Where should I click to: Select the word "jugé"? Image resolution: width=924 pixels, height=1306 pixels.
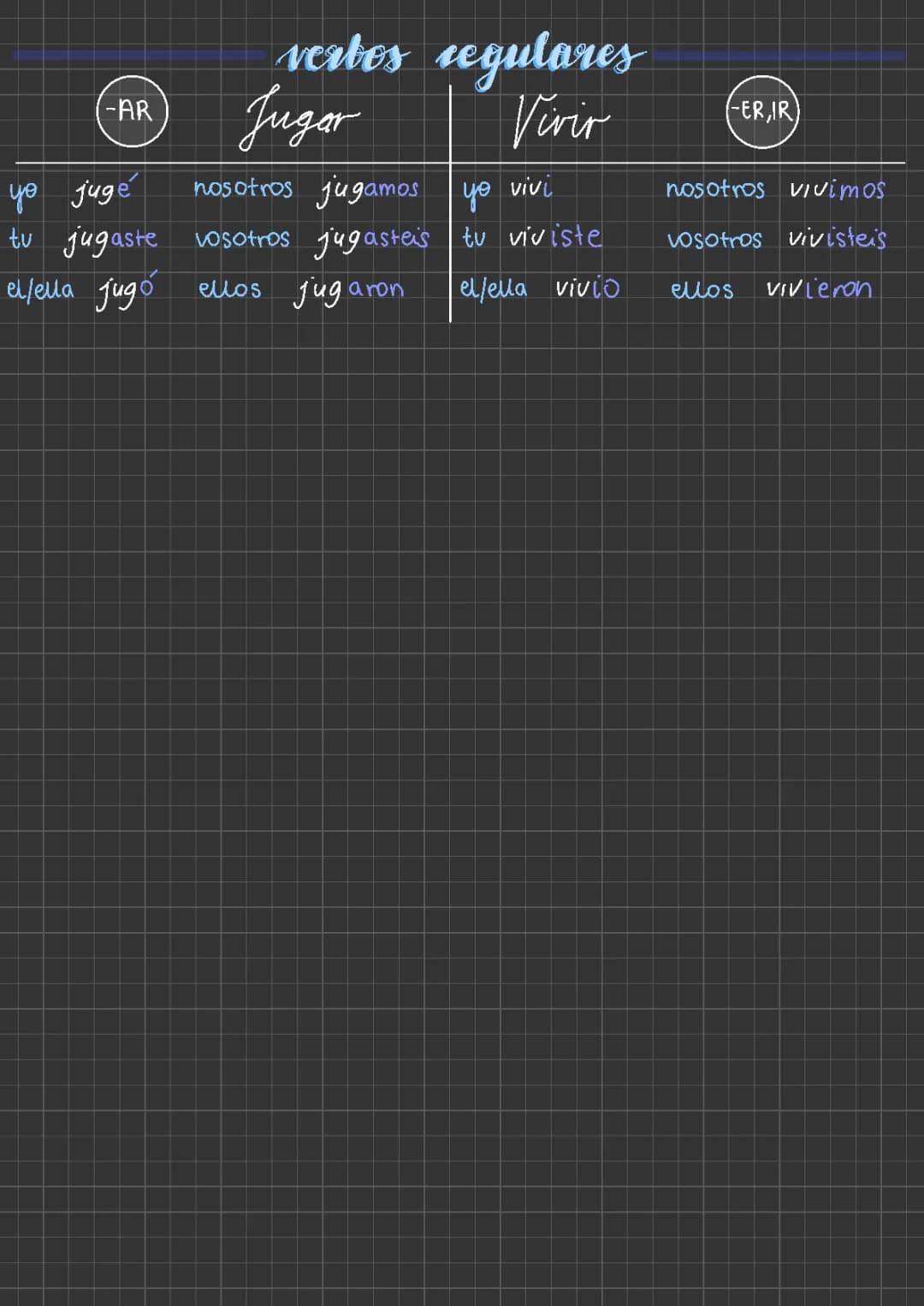click(103, 190)
